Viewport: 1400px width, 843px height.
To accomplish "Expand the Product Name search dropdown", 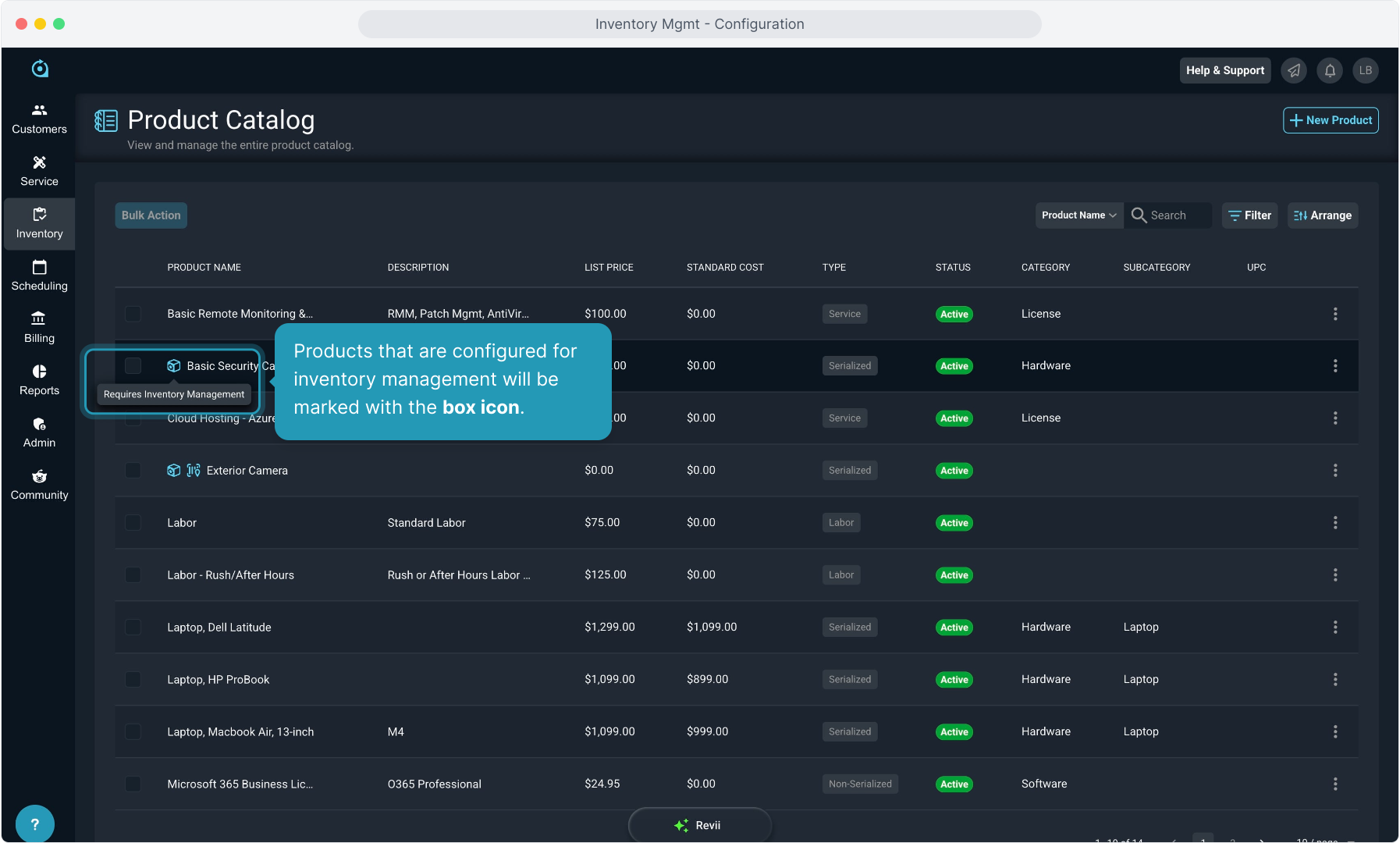I will (1078, 215).
